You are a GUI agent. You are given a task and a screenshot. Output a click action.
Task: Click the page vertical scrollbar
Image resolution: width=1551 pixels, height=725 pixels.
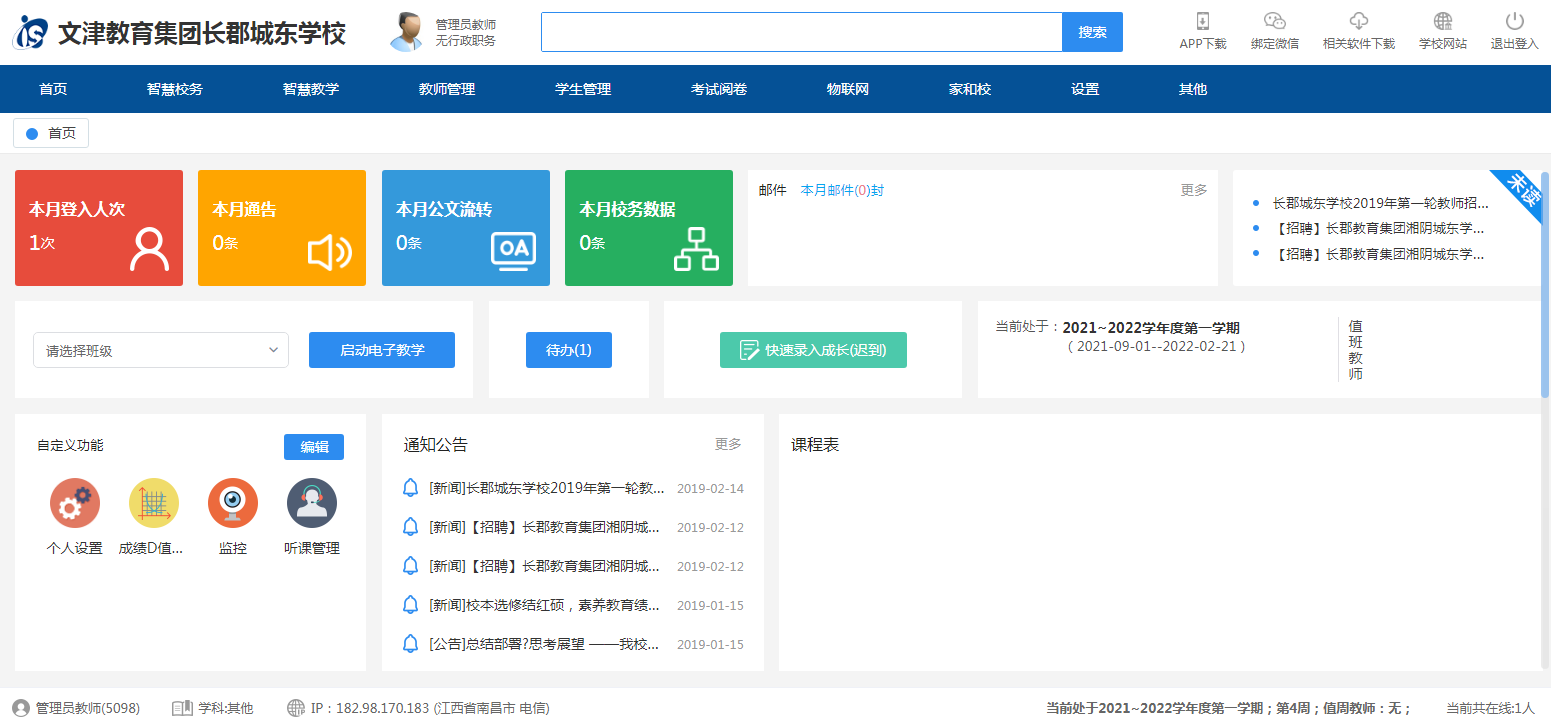click(1546, 285)
